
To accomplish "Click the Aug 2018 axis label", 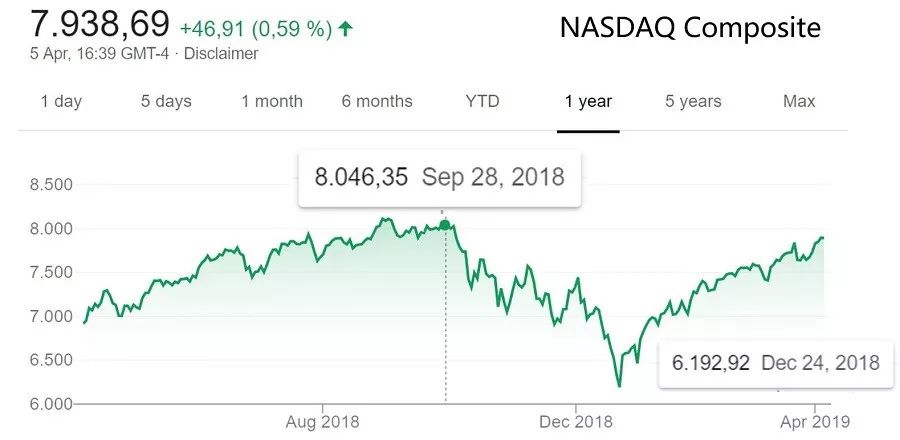I will click(322, 422).
